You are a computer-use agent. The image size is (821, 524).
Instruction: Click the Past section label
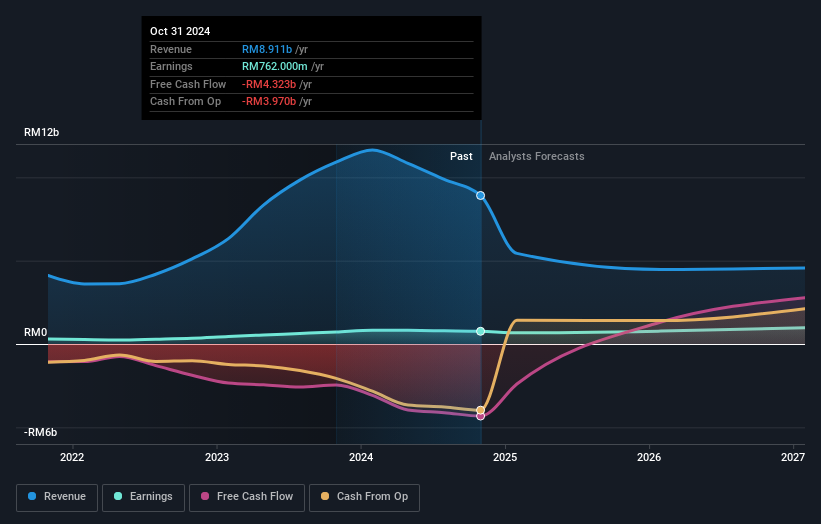[x=461, y=156]
